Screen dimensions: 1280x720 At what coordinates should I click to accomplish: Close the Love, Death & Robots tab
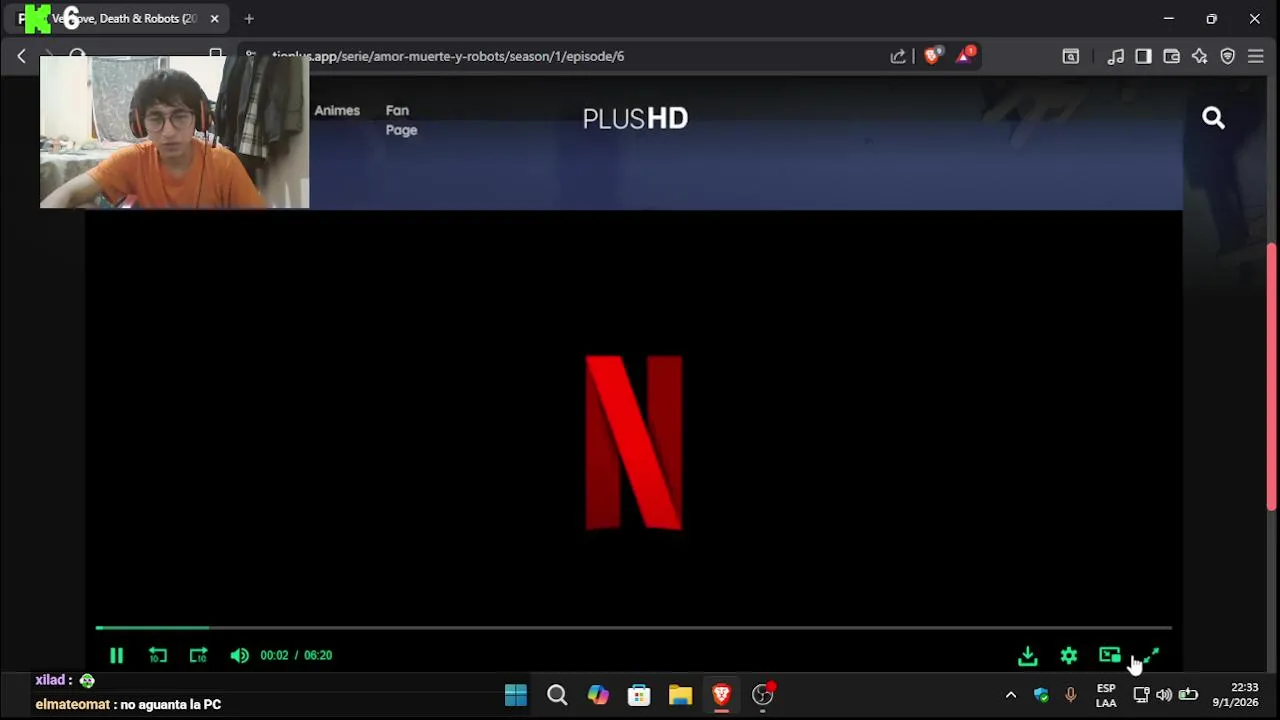pyautogui.click(x=214, y=18)
